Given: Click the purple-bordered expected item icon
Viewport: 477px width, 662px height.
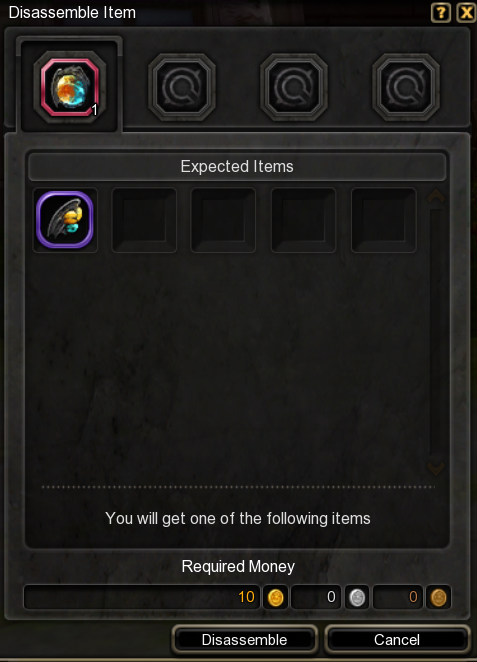Looking at the screenshot, I should tap(65, 220).
